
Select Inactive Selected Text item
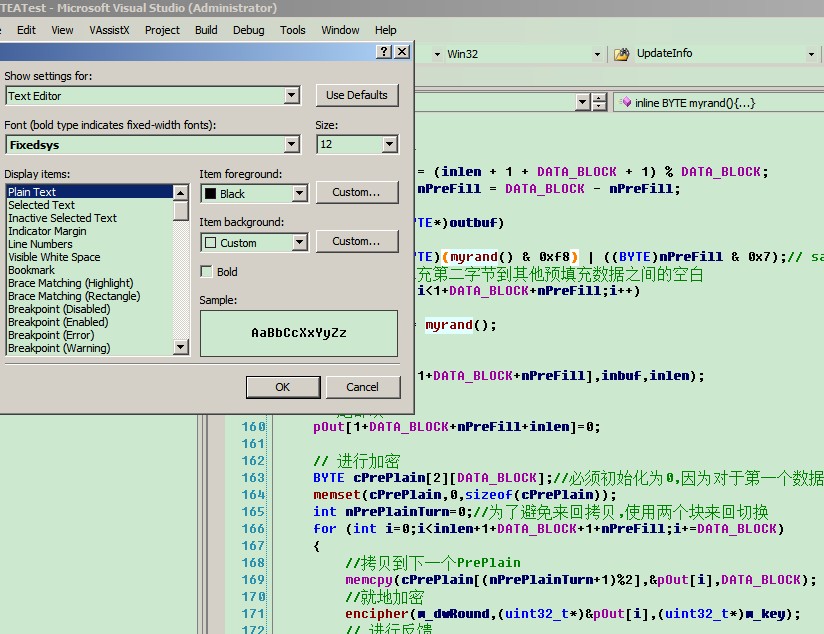(x=89, y=218)
